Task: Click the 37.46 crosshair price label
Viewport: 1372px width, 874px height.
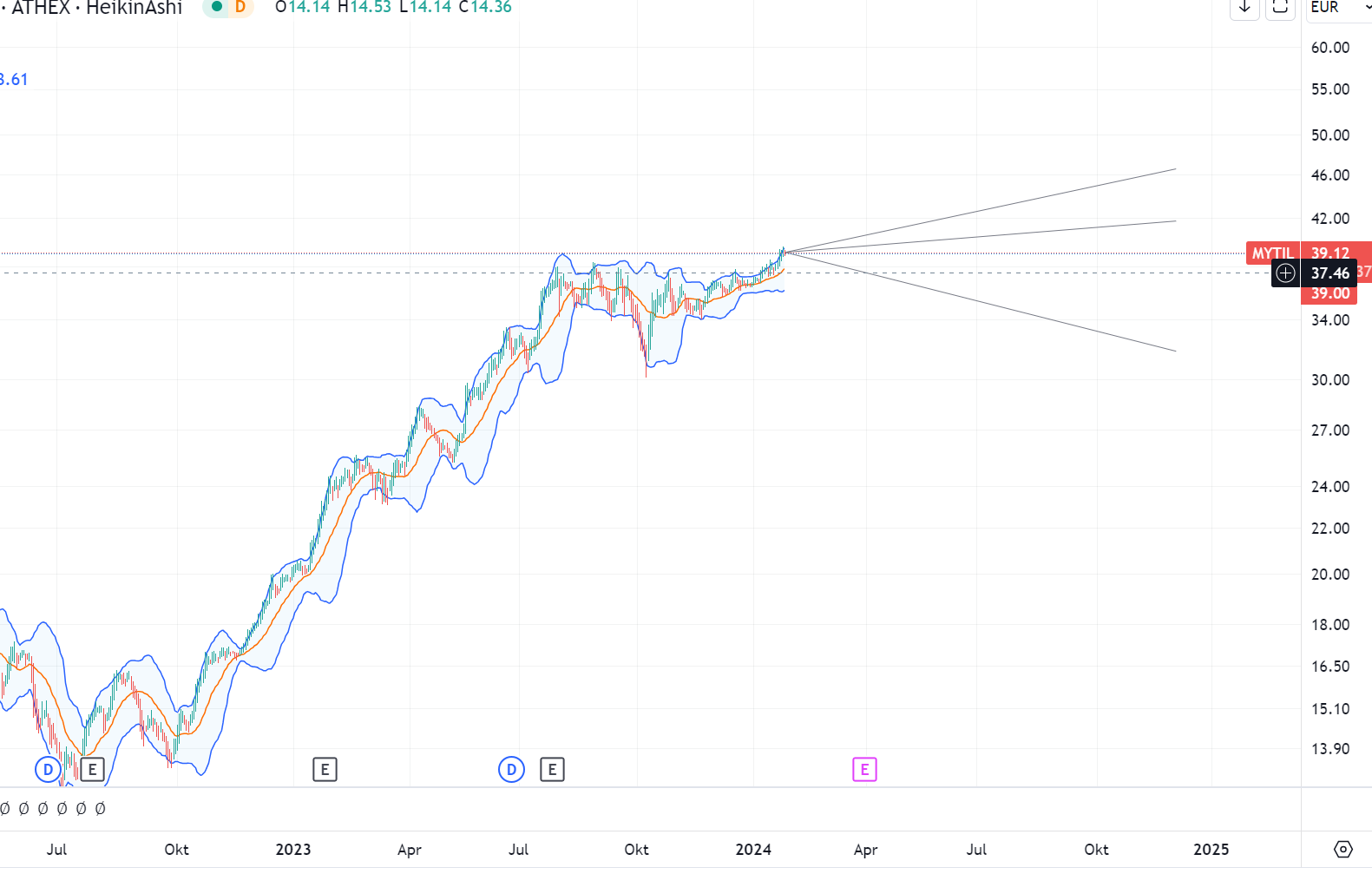Action: (1329, 273)
